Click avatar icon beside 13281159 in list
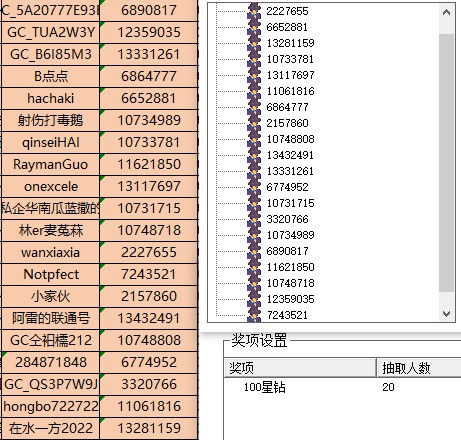Screen dimensions: 461x440 tap(254, 43)
